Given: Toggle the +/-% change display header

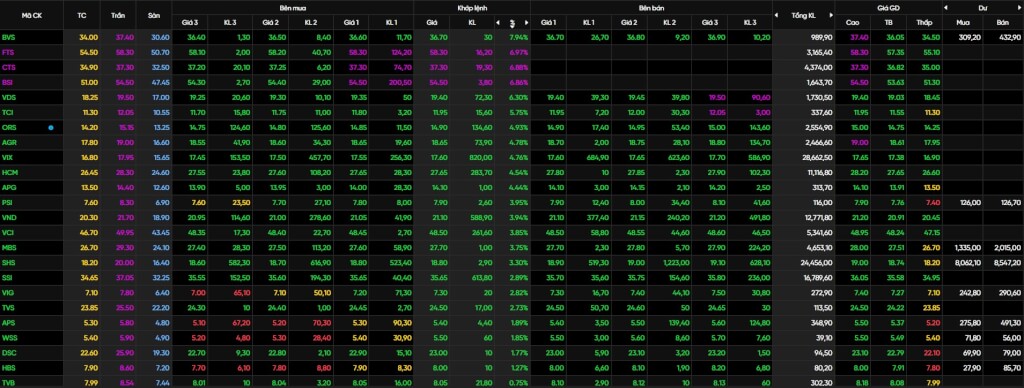Looking at the screenshot, I should [512, 22].
